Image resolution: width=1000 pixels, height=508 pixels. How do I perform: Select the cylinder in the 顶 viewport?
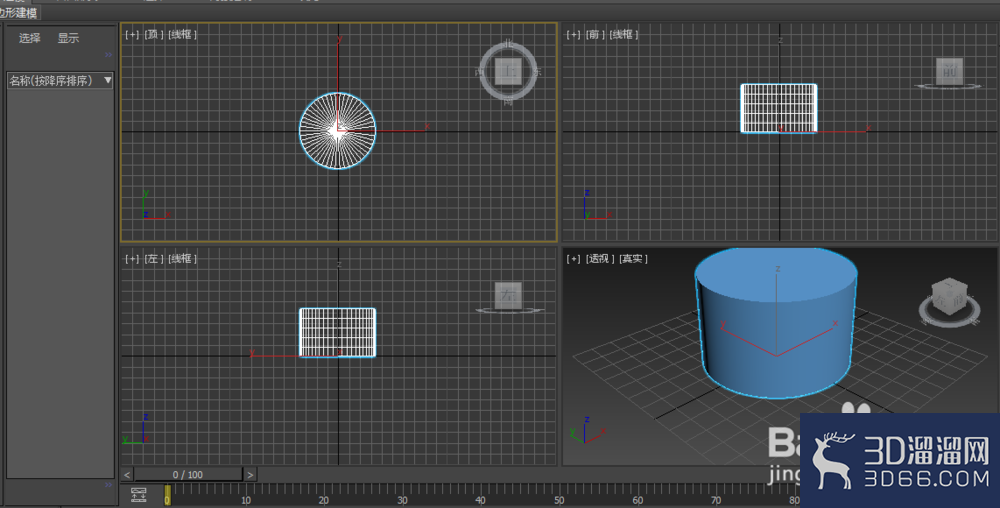[x=337, y=131]
